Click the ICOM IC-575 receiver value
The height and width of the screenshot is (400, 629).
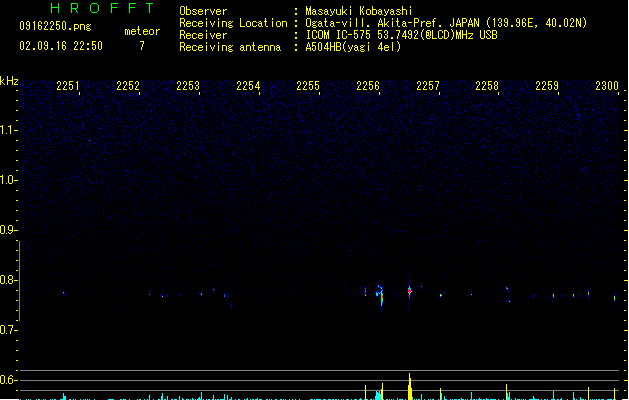pos(401,35)
